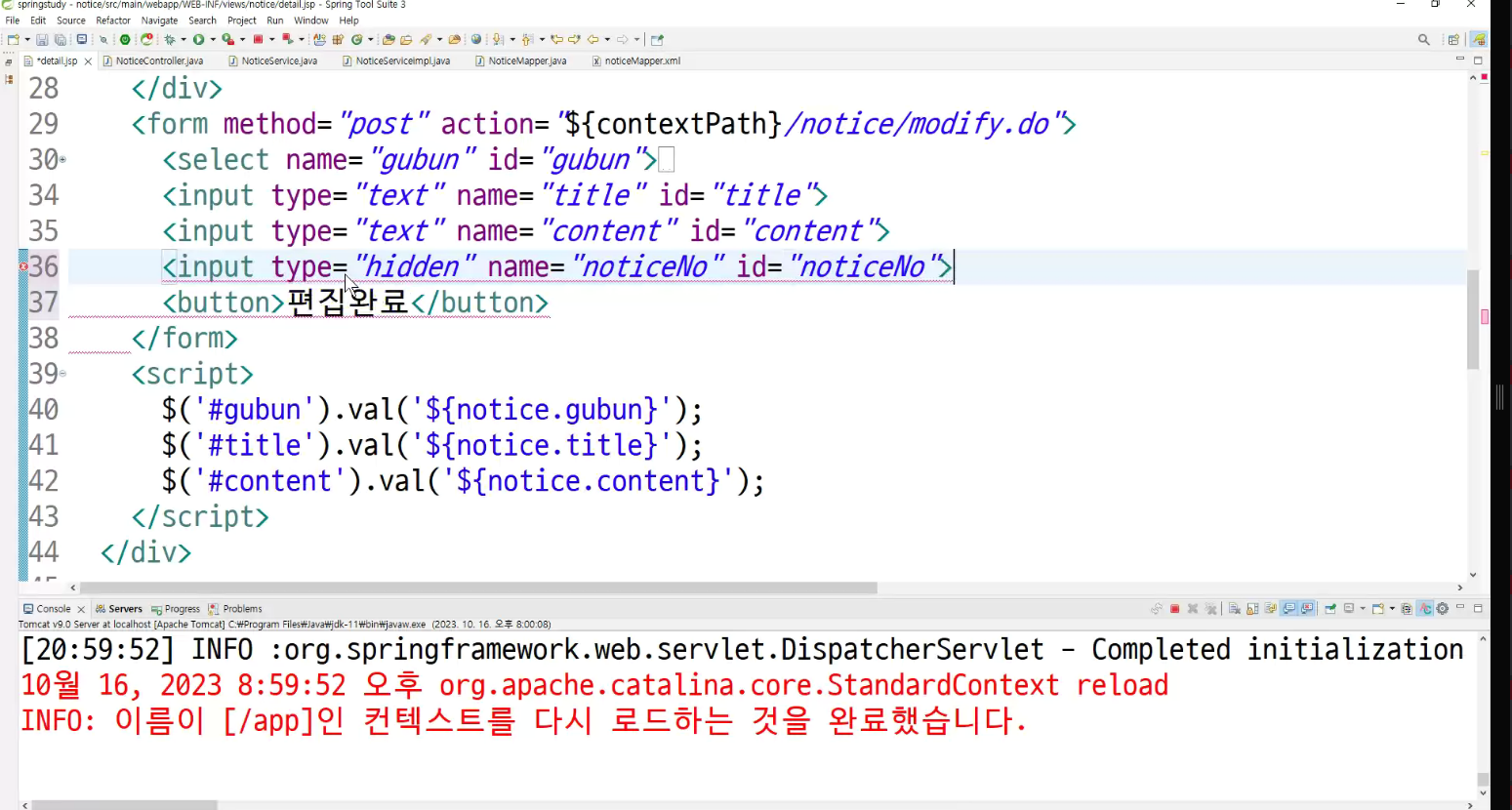1512x810 pixels.
Task: Click the New file wizard icon
Action: pyautogui.click(x=13, y=40)
